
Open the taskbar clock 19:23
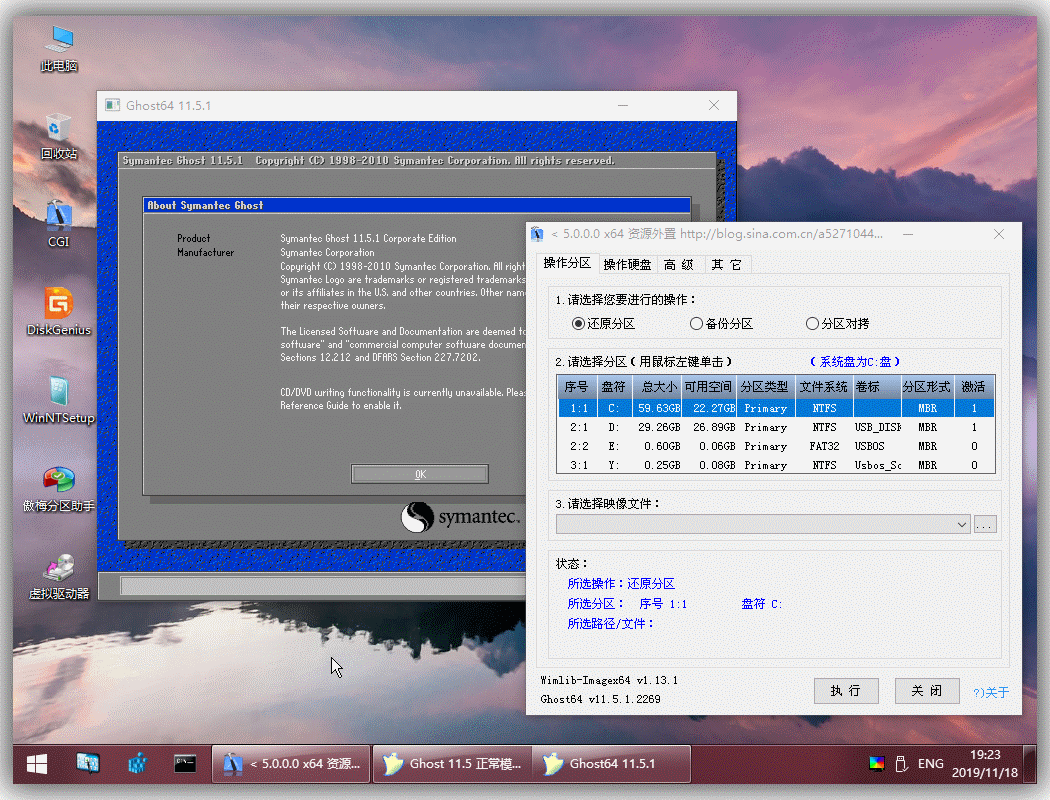tap(985, 764)
